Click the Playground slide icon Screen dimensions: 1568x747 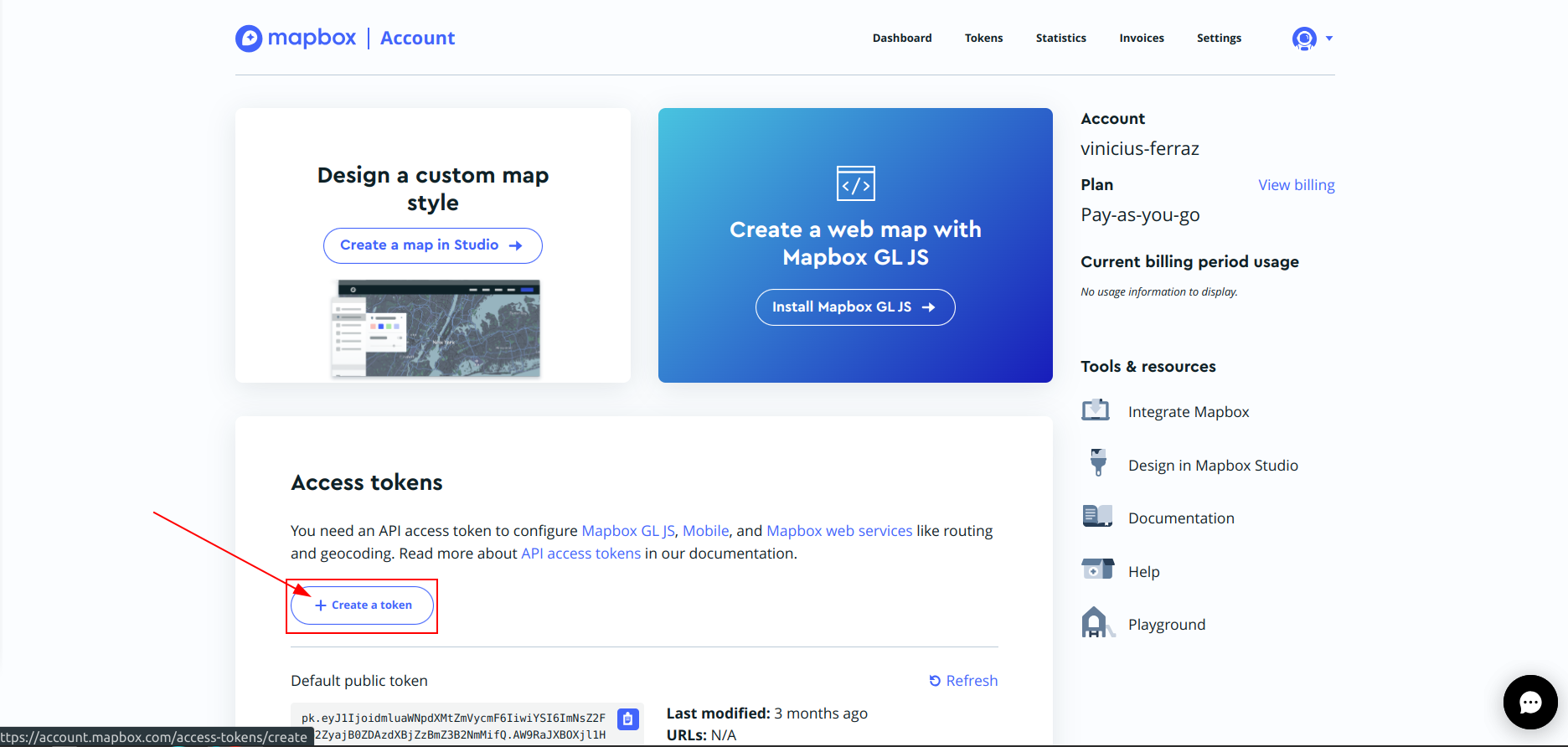pos(1098,622)
